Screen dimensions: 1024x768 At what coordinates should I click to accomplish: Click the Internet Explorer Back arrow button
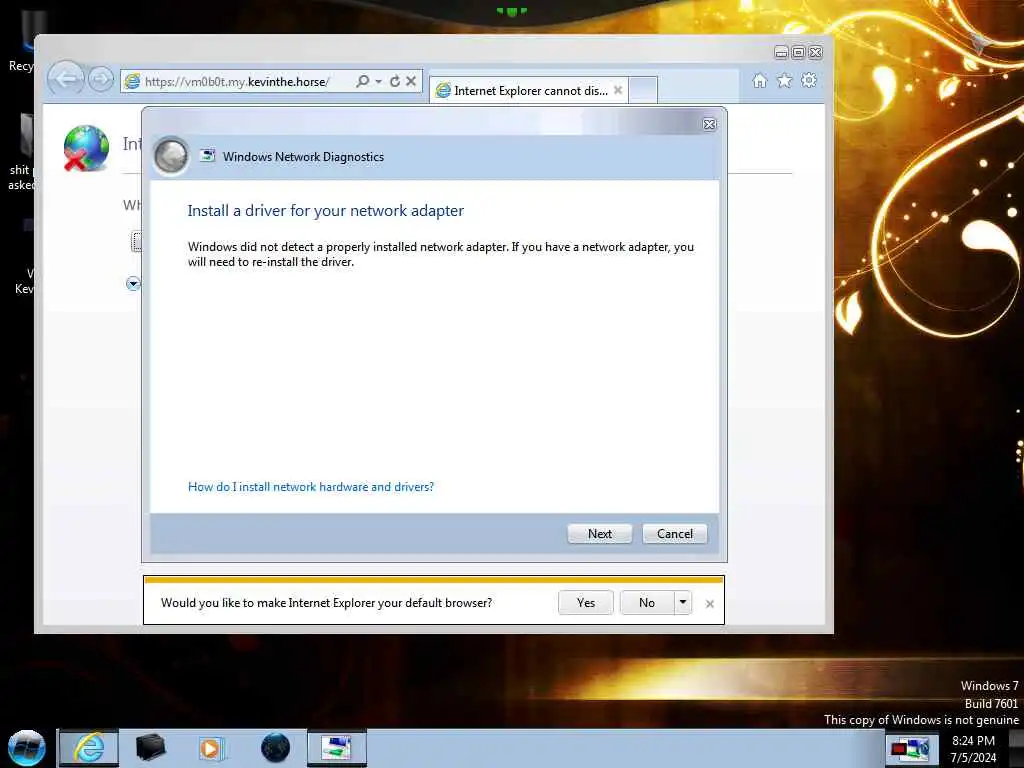66,79
